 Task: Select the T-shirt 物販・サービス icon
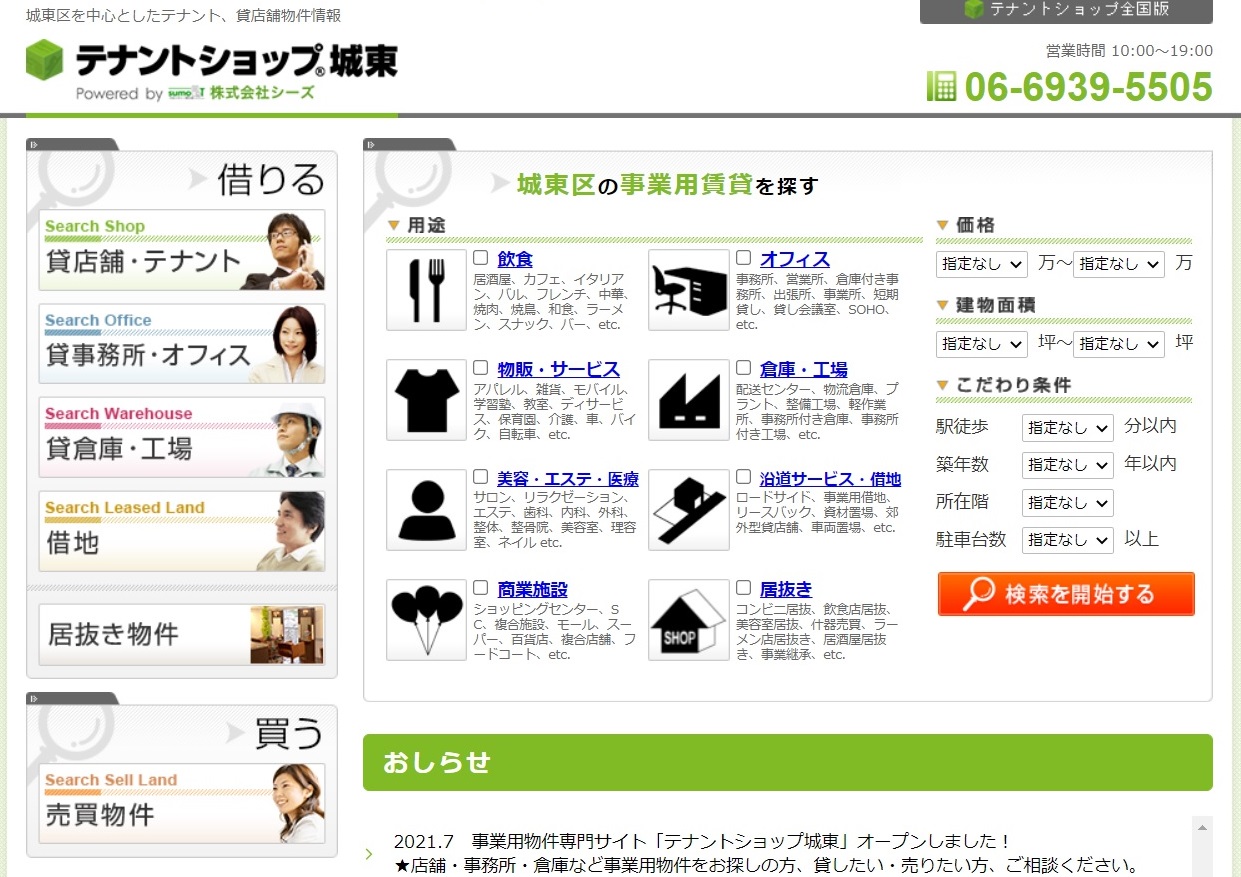(x=426, y=400)
